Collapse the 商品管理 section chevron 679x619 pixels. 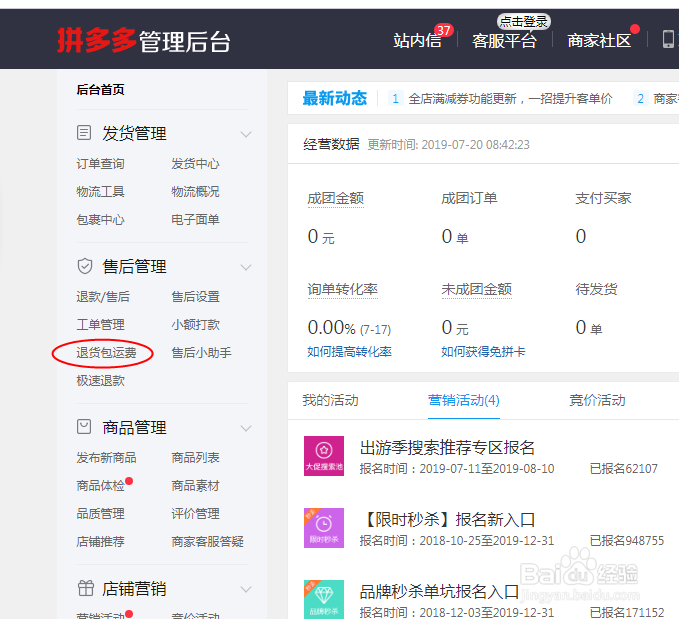246,428
